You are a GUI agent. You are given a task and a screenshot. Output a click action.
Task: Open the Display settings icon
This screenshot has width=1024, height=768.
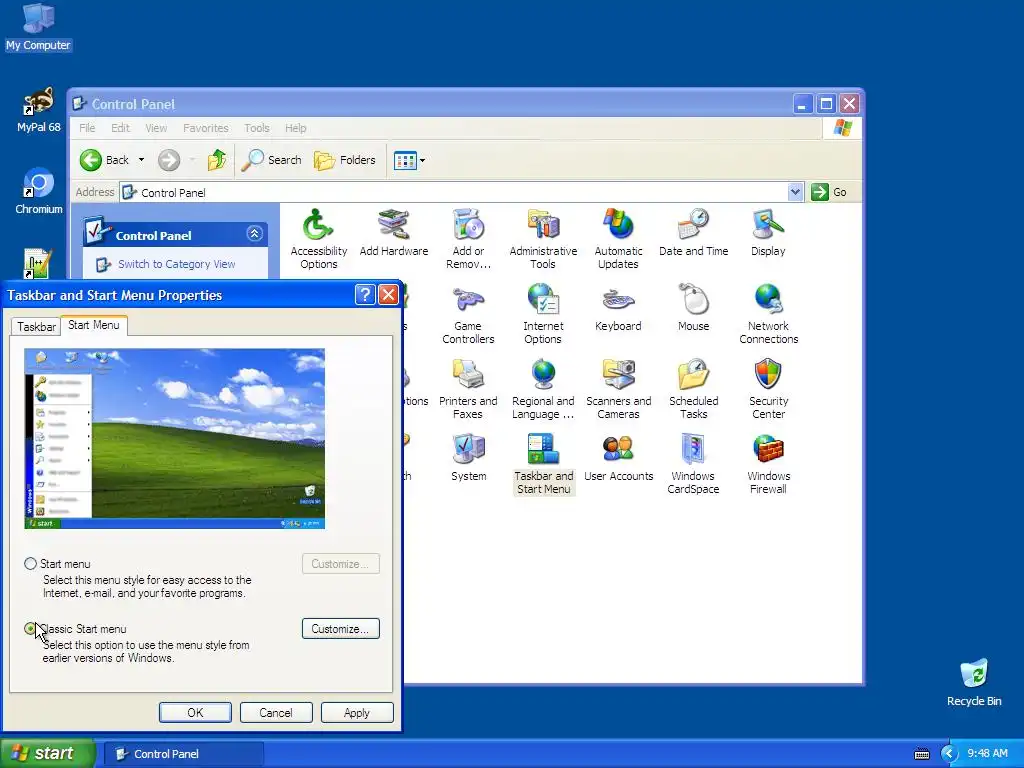[768, 232]
